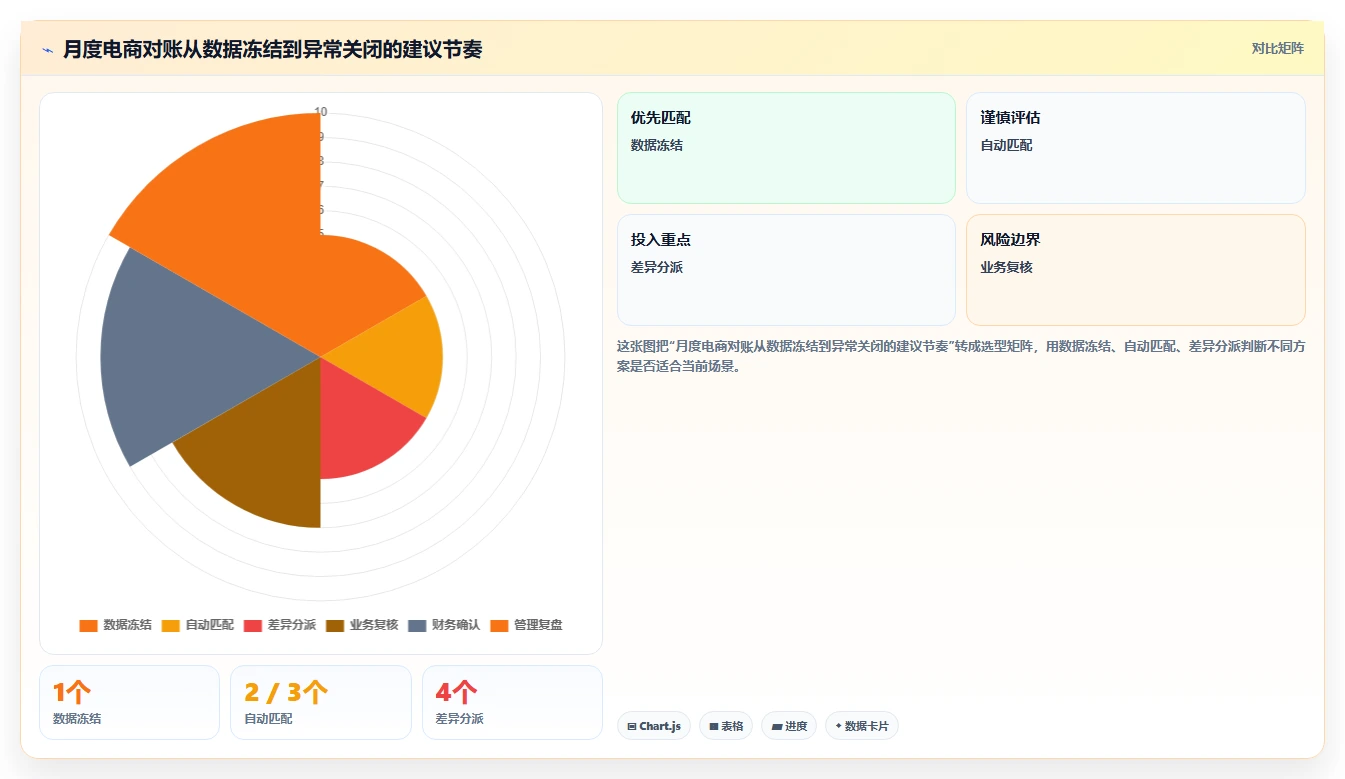Select the 优先匹配 card

click(786, 148)
